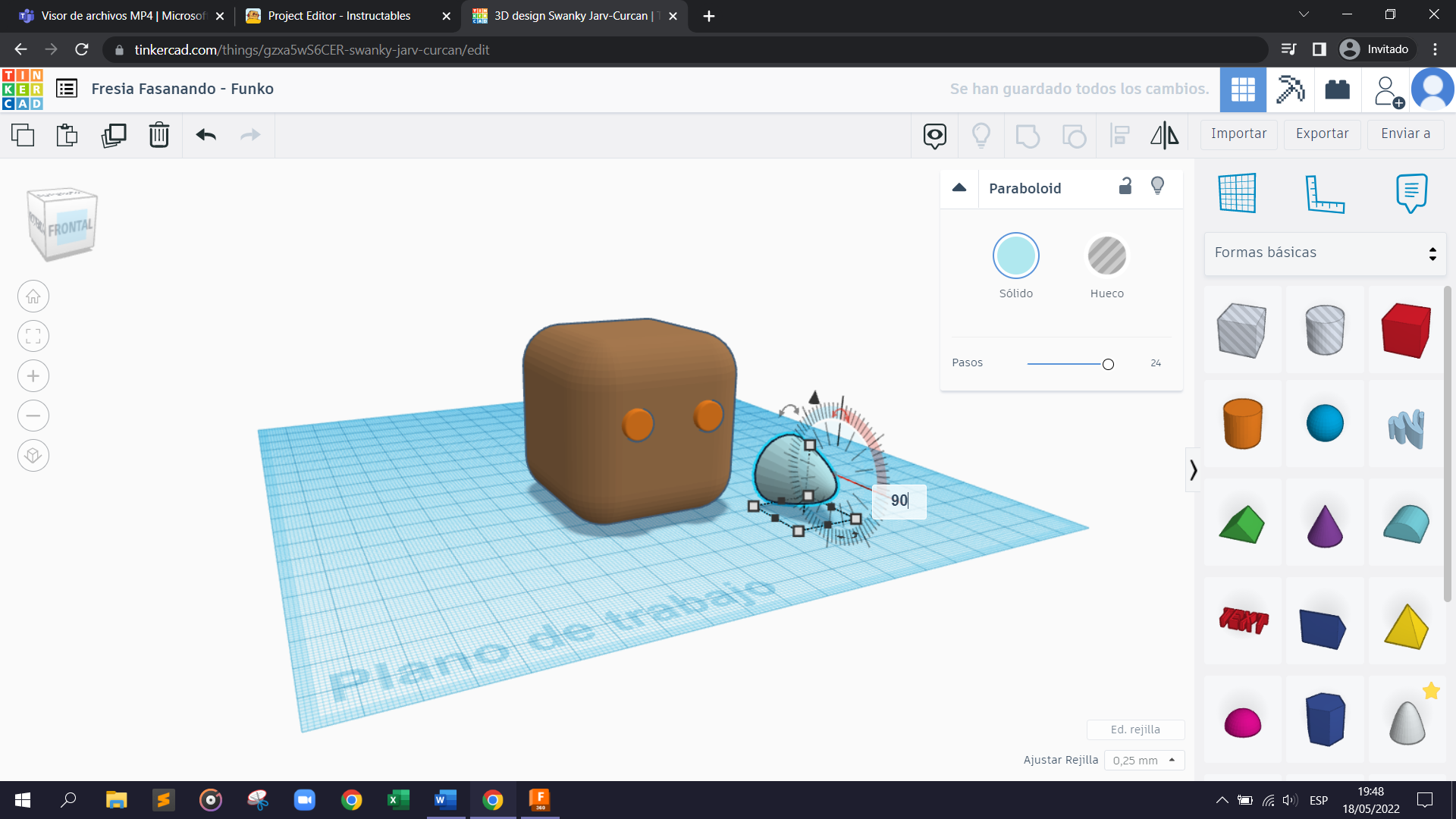Click the Copy toolbar icon

tap(23, 135)
